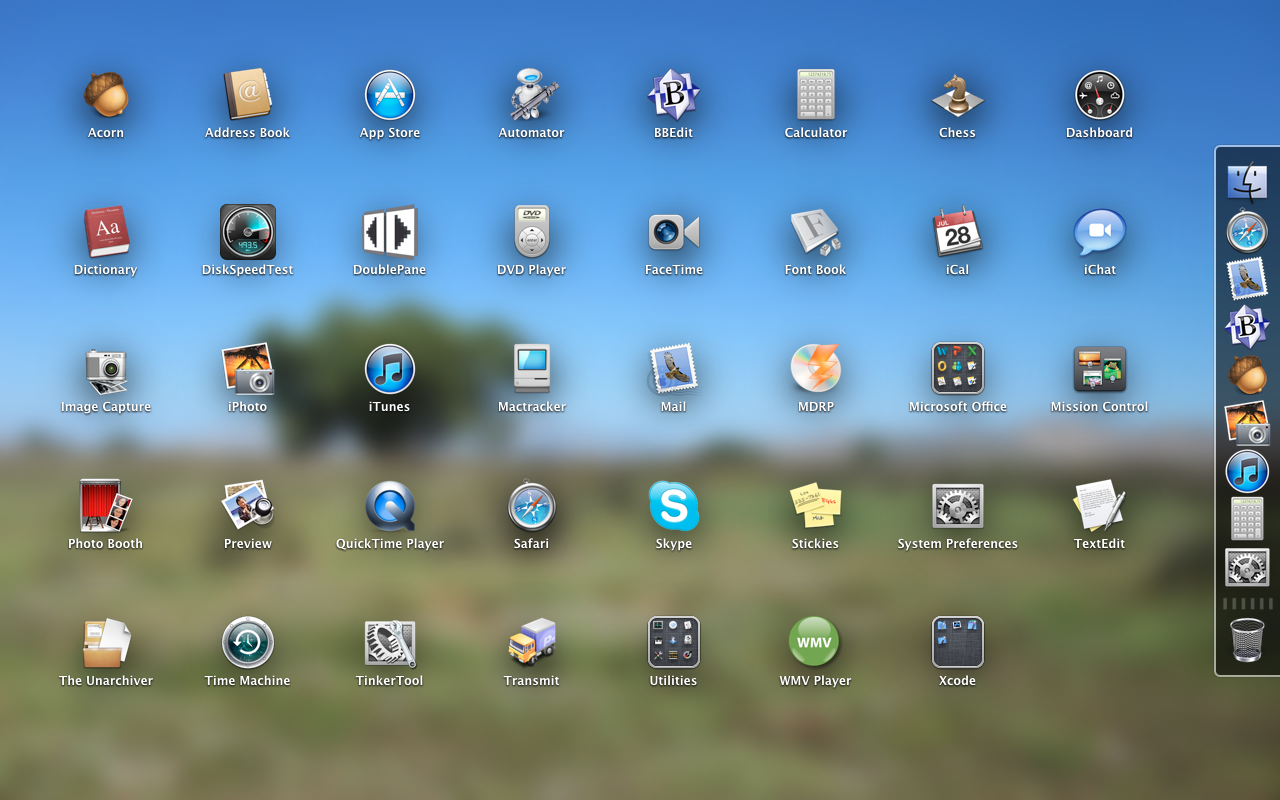Open the Utilities folder
This screenshot has width=1280, height=800.
point(673,643)
